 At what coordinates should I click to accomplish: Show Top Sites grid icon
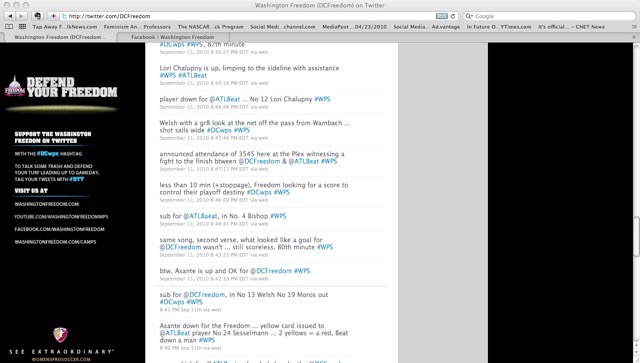point(22,27)
